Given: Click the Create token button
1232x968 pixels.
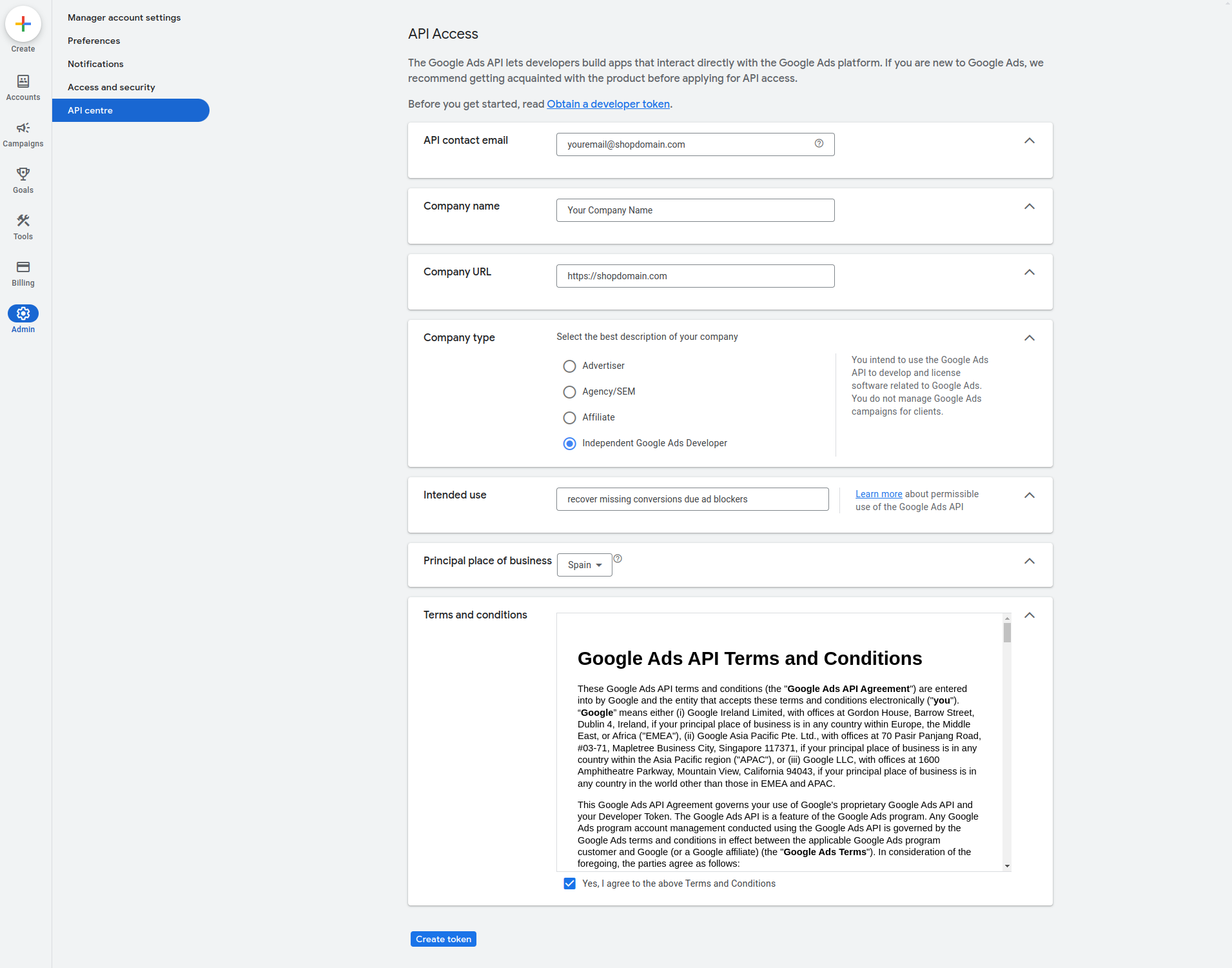Looking at the screenshot, I should pyautogui.click(x=443, y=939).
